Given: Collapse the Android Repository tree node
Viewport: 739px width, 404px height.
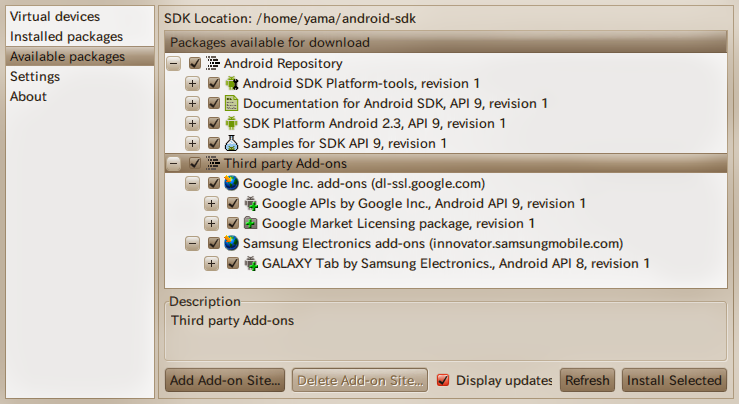Looking at the screenshot, I should (x=174, y=63).
